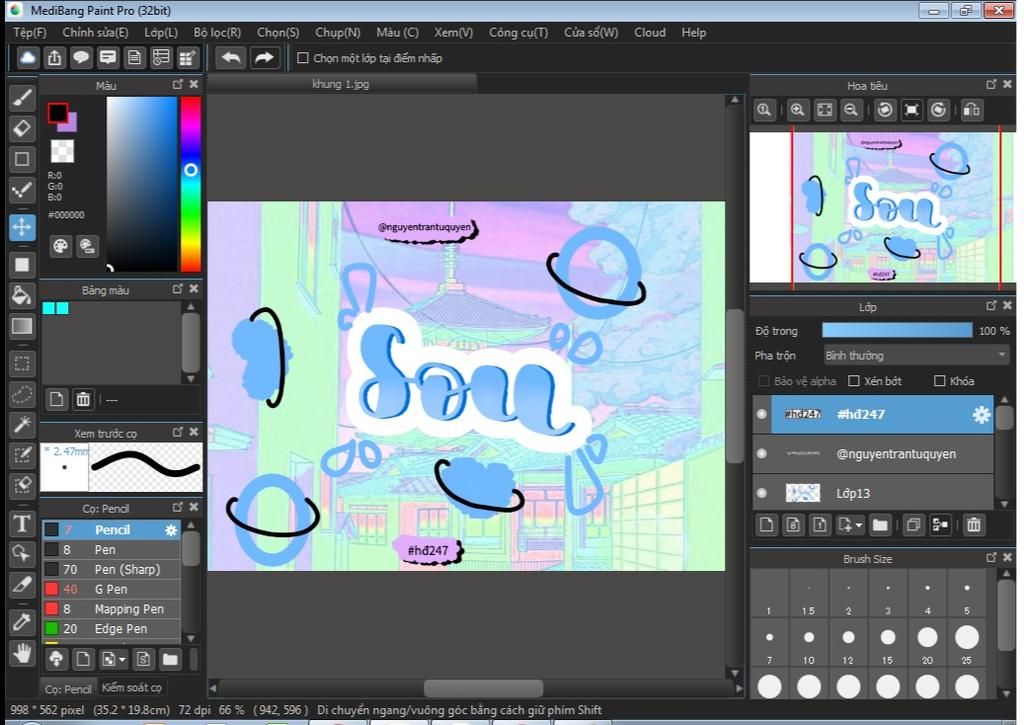The width and height of the screenshot is (1024, 725).
Task: Click the Undo arrow
Action: tap(231, 58)
